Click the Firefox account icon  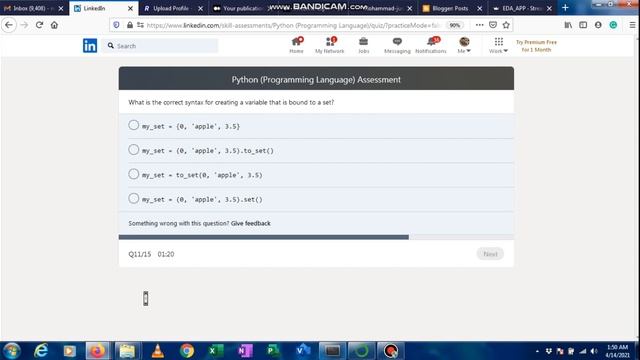pos(598,25)
